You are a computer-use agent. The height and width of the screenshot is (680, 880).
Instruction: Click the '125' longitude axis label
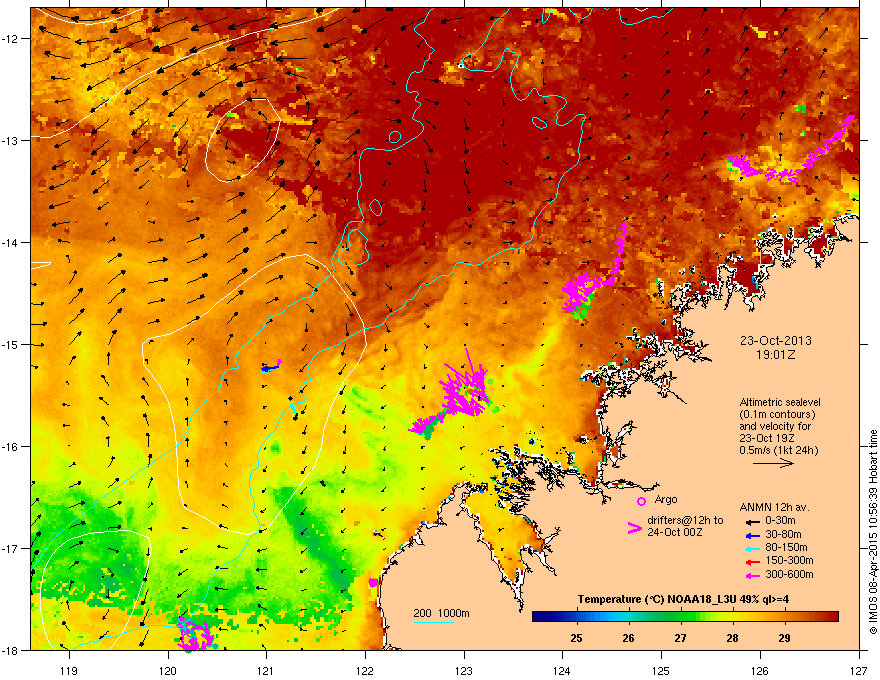(661, 670)
